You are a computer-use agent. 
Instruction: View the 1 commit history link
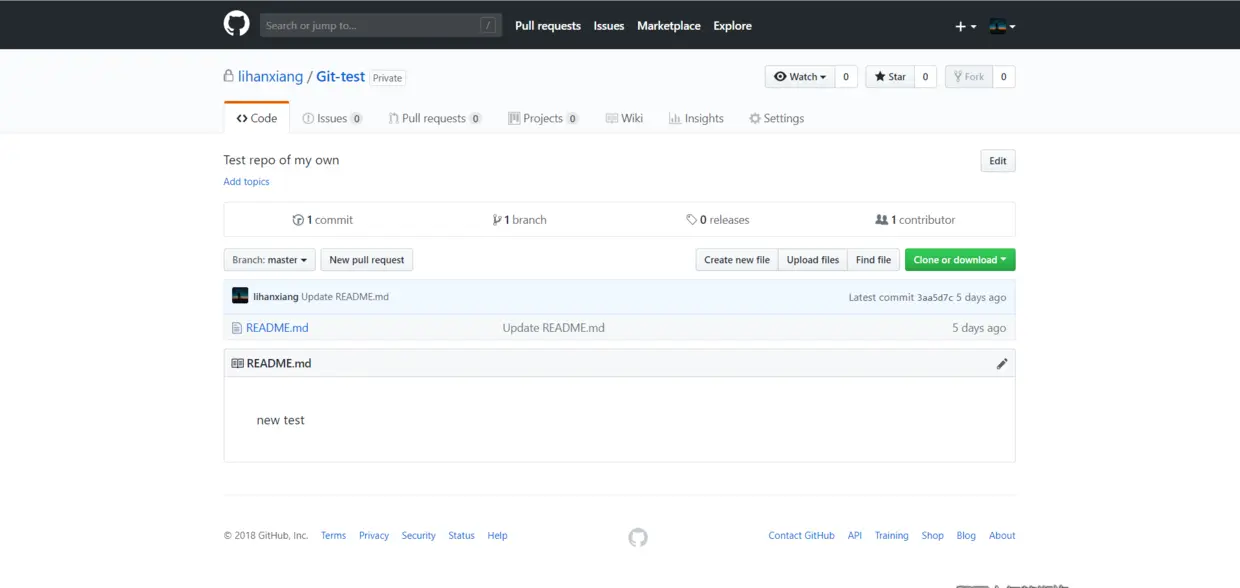(322, 220)
